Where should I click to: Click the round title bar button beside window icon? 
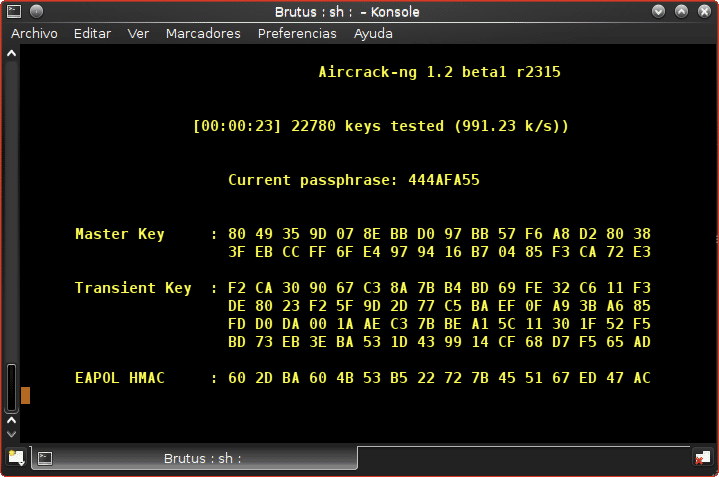[x=35, y=11]
